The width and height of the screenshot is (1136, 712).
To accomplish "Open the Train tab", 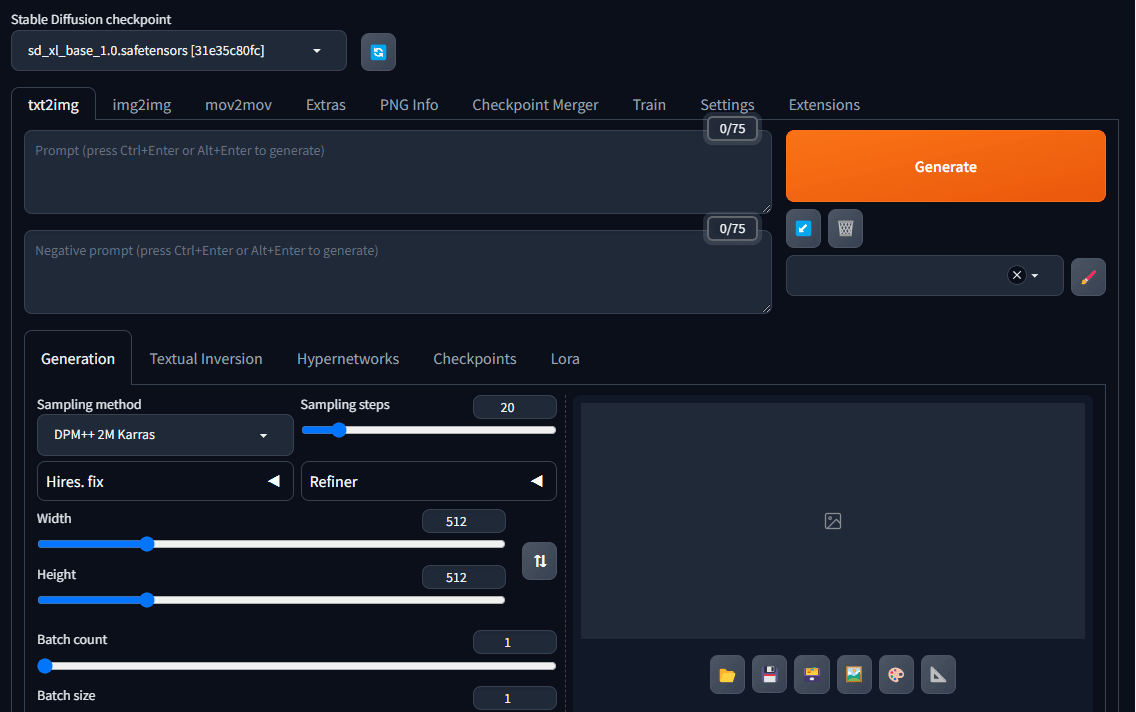I will pyautogui.click(x=649, y=105).
